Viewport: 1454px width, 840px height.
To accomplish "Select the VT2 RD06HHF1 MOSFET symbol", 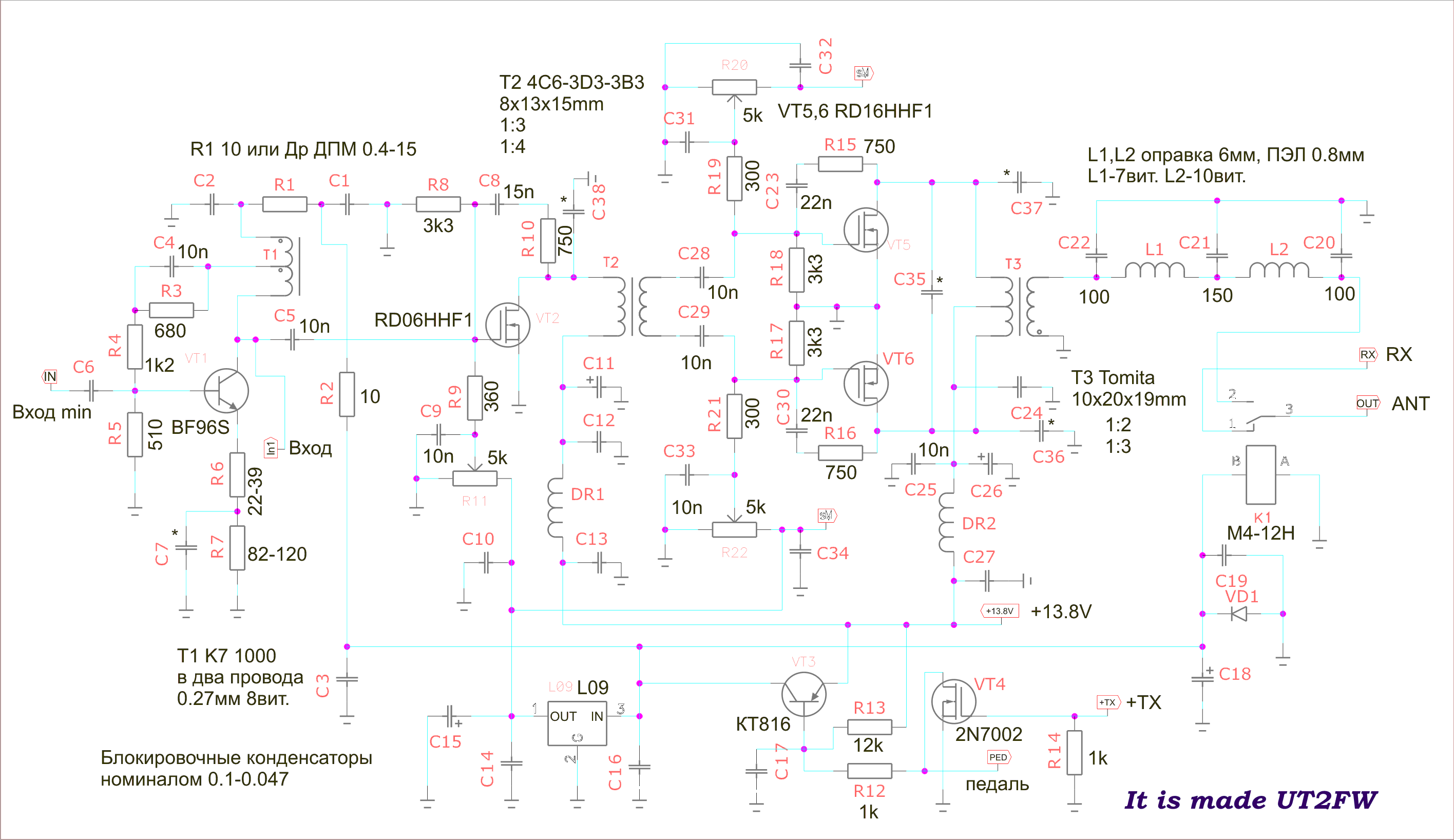I will coord(508,325).
